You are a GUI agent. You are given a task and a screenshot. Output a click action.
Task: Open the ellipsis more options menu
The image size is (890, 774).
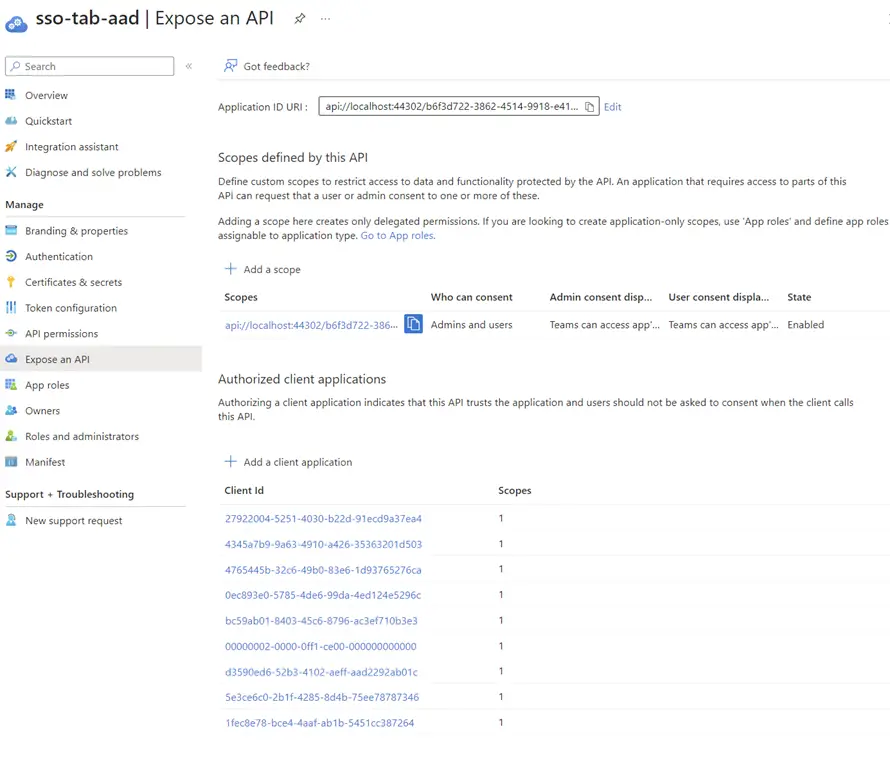tap(325, 19)
